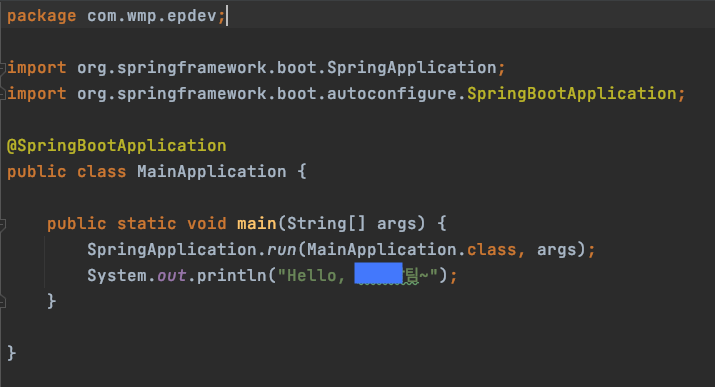Click the italic 'run' method call

pyautogui.click(x=281, y=250)
